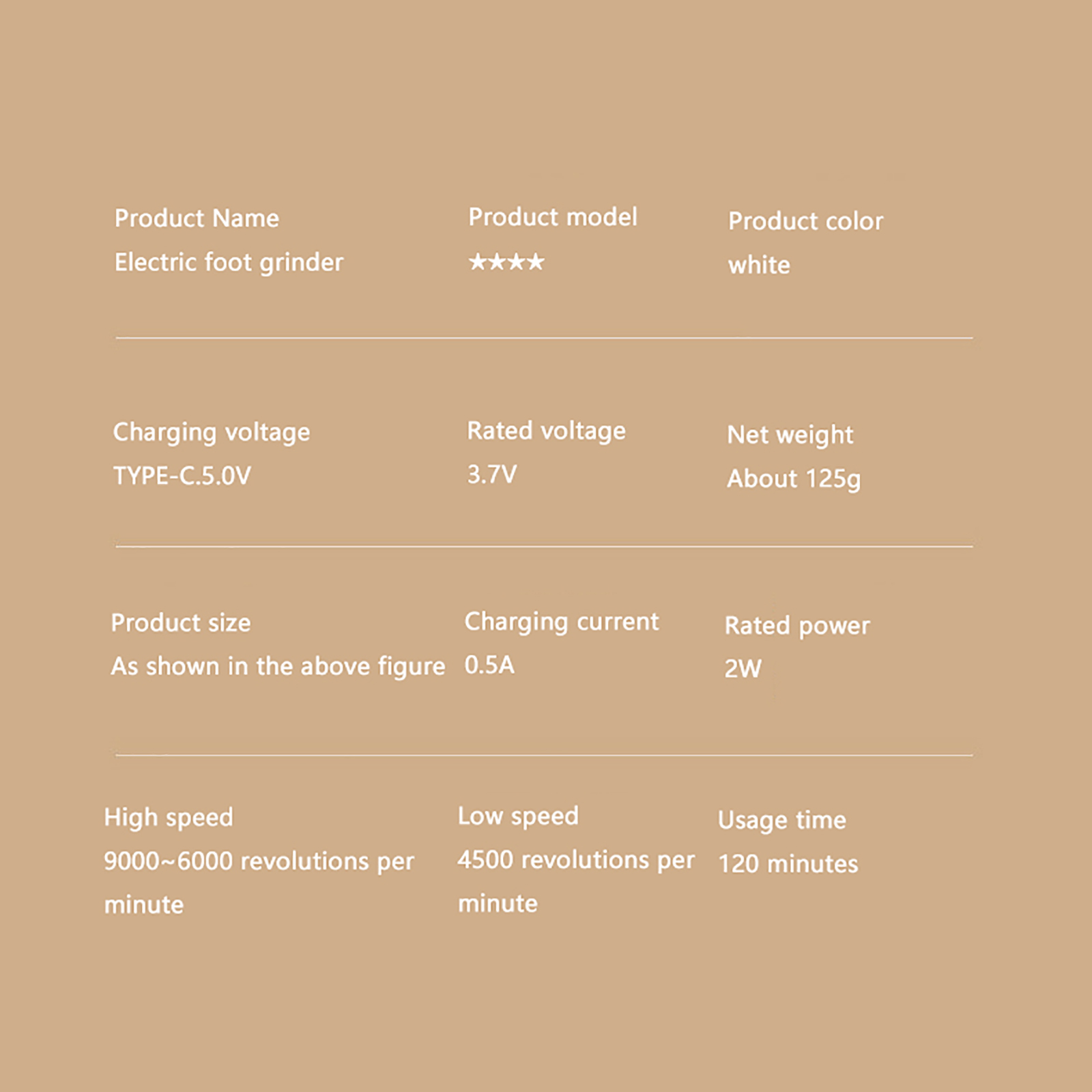The image size is (1092, 1092).
Task: Click the "High speed" label
Action: 169,818
